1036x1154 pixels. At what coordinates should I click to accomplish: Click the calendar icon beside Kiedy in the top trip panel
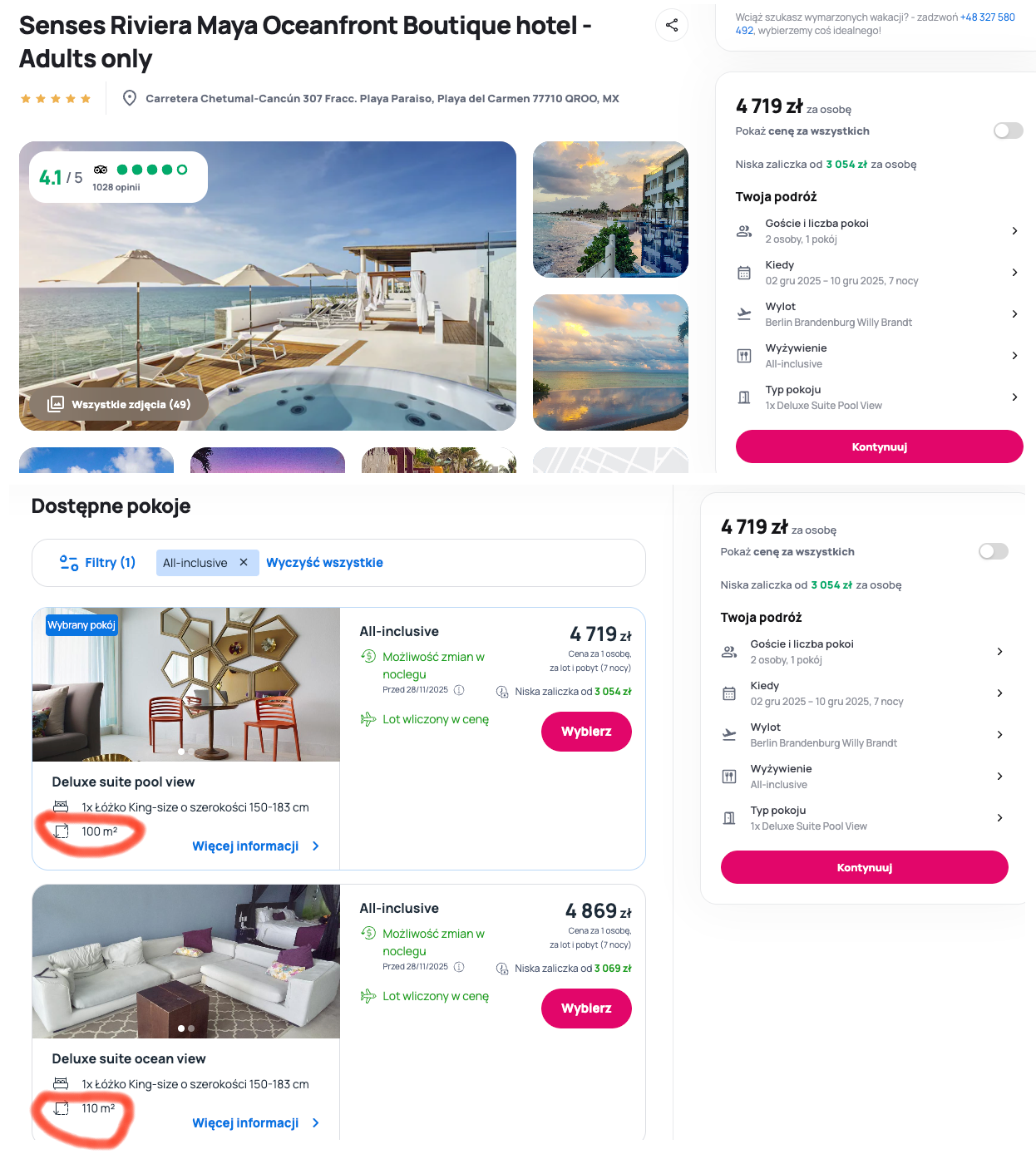(744, 273)
